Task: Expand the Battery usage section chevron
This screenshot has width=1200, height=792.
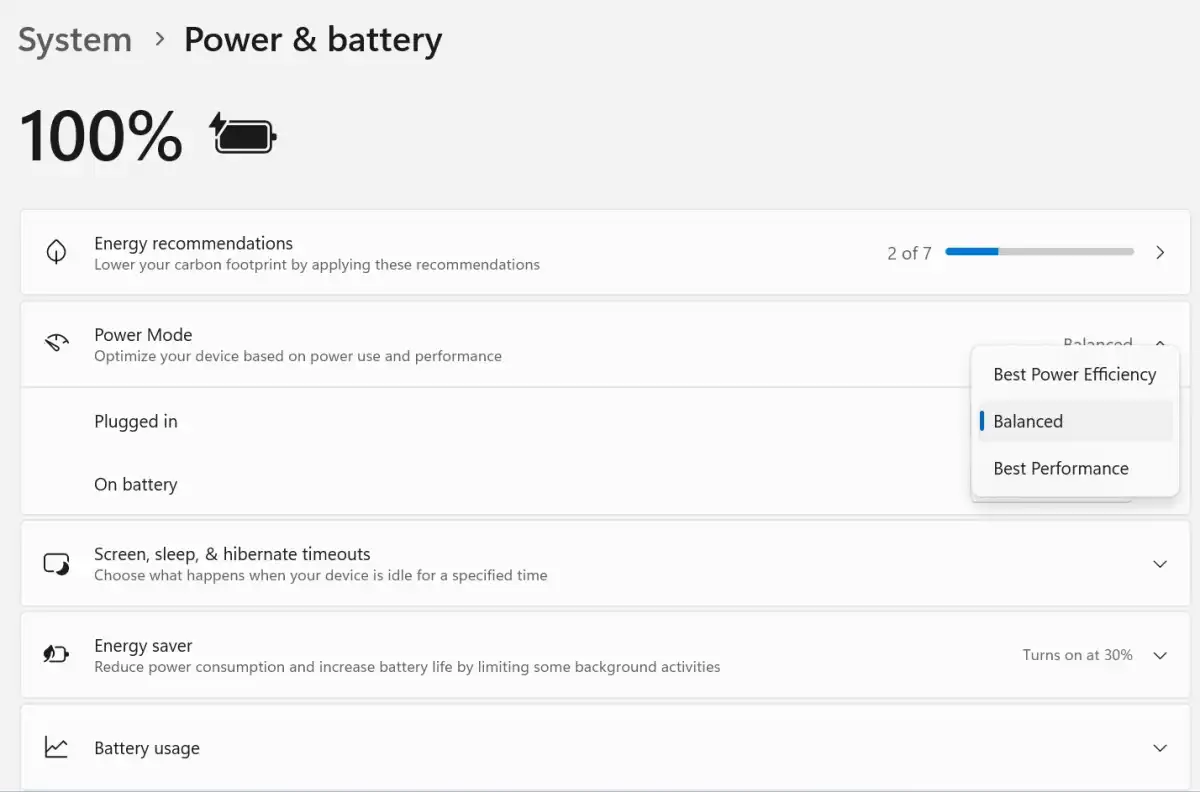Action: pos(1160,748)
